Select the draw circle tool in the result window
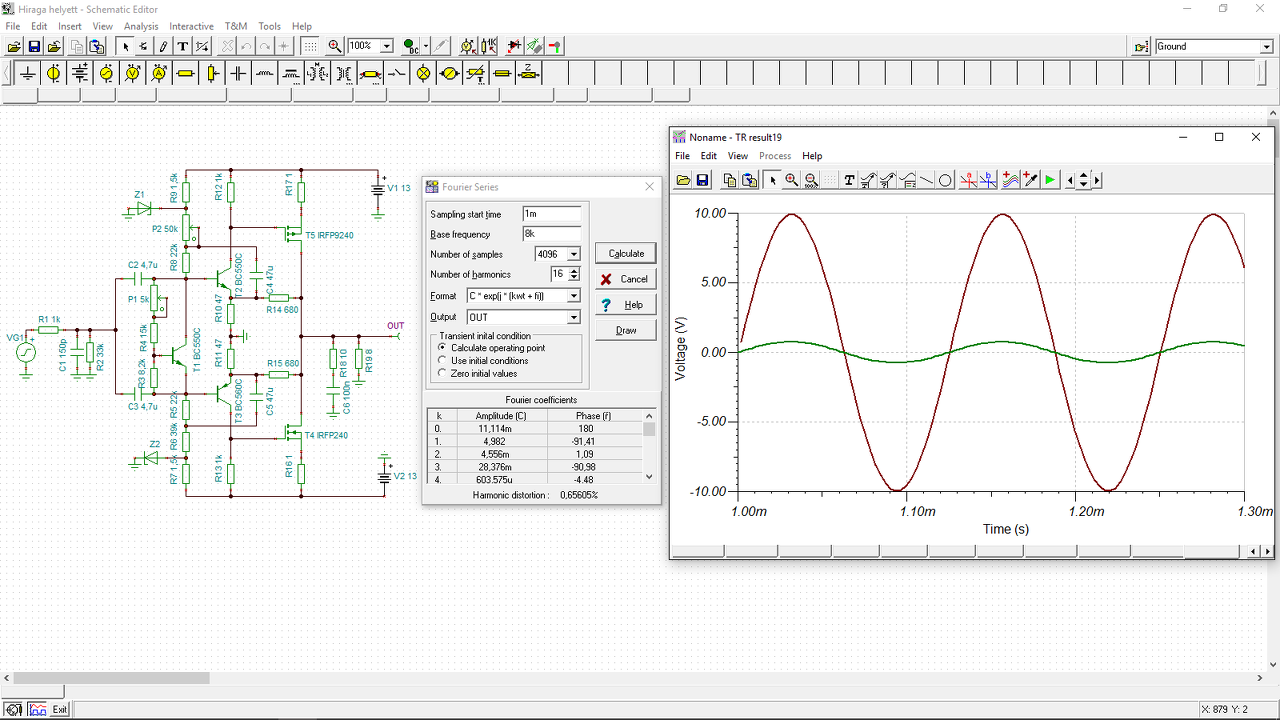 click(x=945, y=180)
